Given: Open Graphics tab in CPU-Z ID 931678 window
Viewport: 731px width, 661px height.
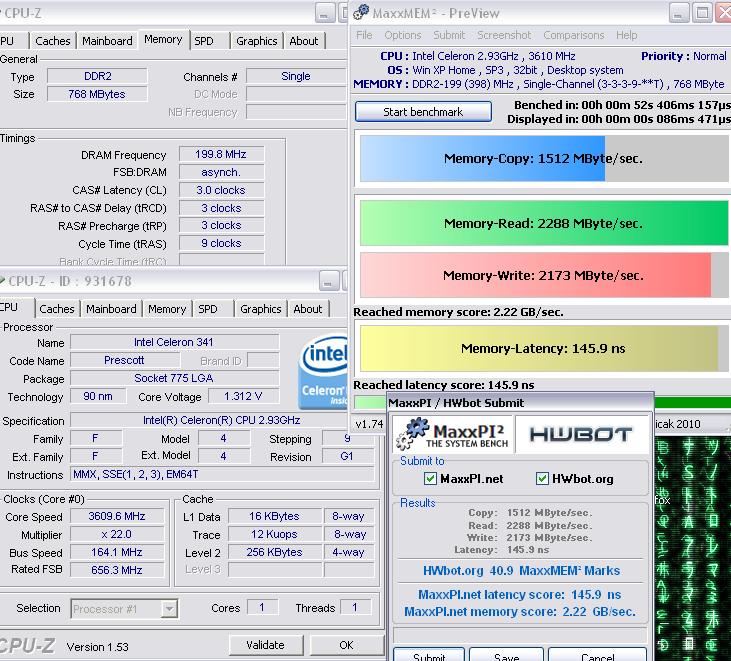Looking at the screenshot, I should [x=261, y=309].
